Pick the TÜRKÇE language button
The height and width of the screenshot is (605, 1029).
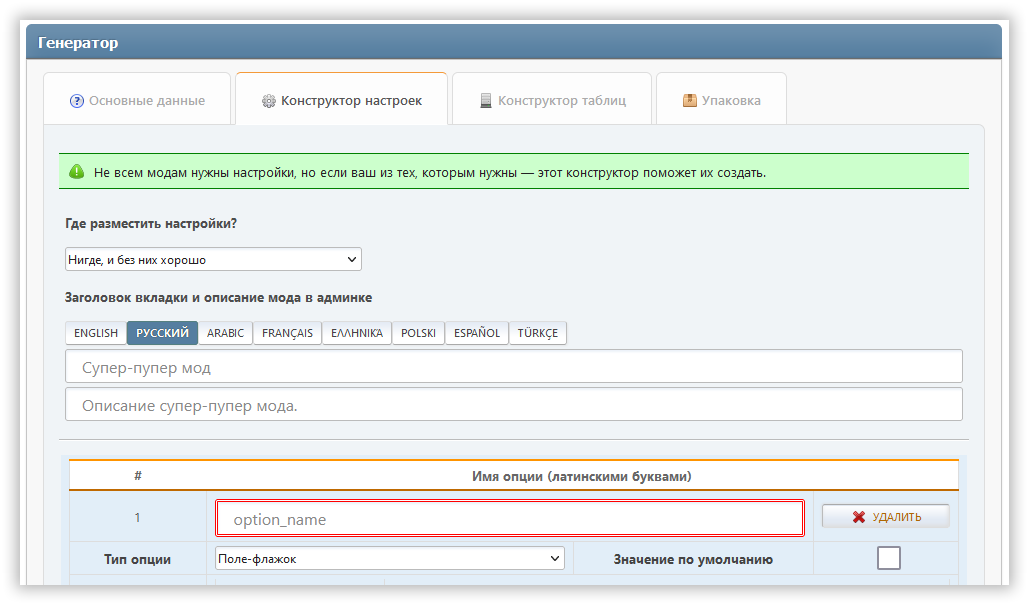537,333
